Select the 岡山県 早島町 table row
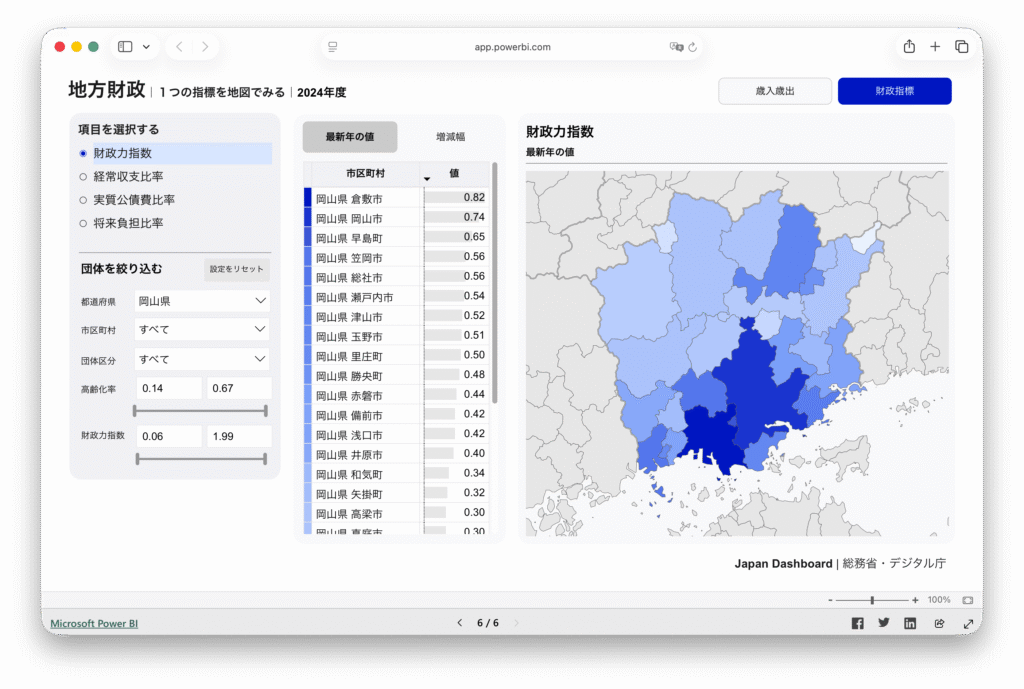The width and height of the screenshot is (1024, 689). pyautogui.click(x=396, y=238)
